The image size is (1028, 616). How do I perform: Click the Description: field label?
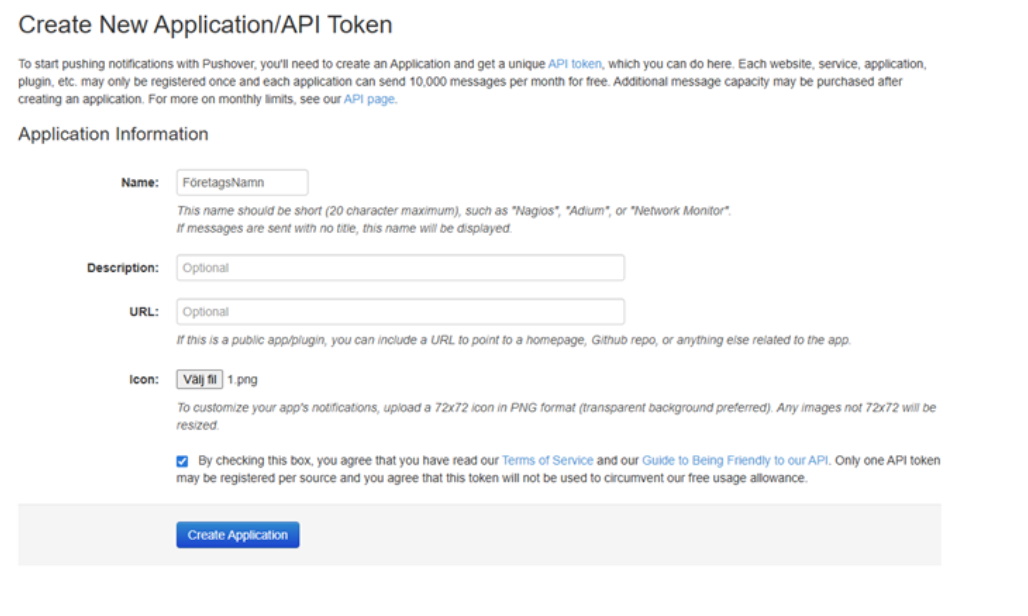(x=124, y=268)
